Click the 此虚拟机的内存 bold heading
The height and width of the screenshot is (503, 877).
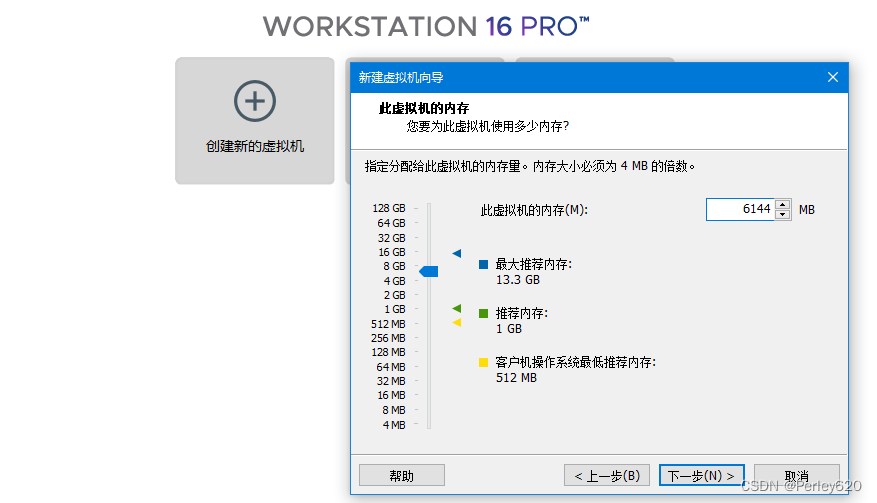tap(424, 108)
